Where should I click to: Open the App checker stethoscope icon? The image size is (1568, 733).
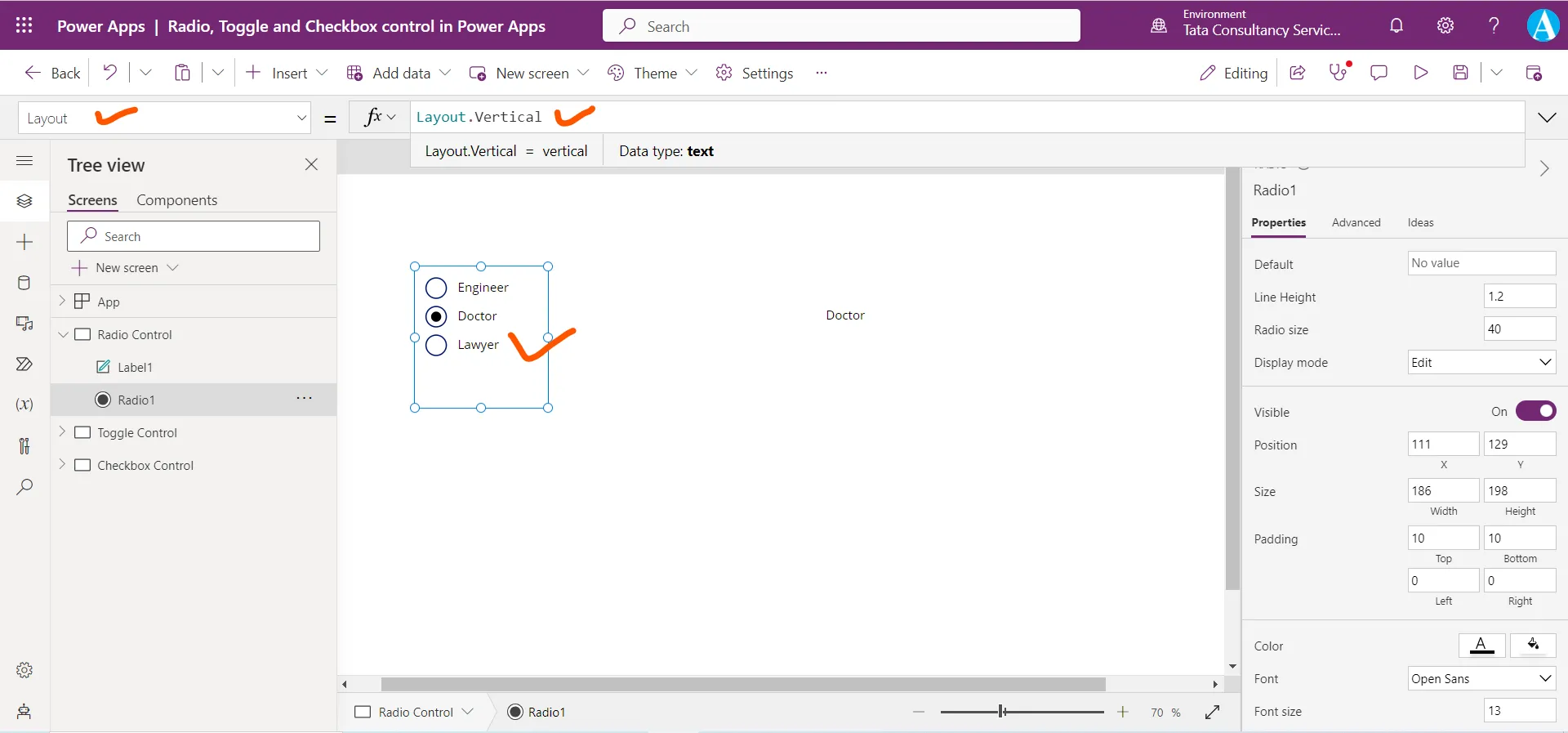coord(1339,72)
